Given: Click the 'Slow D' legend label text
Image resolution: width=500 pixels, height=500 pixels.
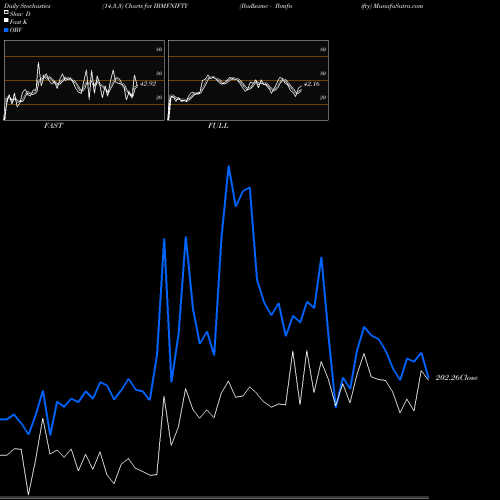Looking at the screenshot, I should (x=20, y=14).
